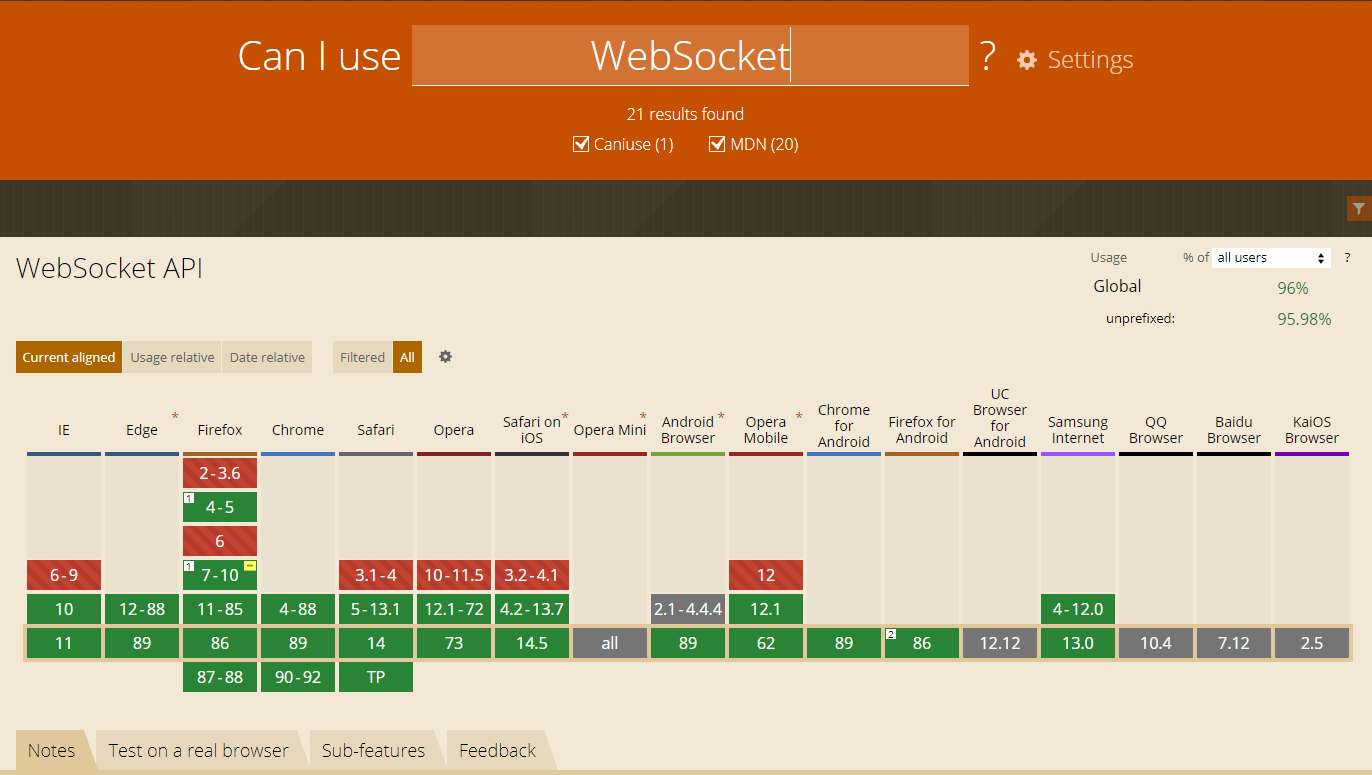
Task: Click the question mark after search box
Action: tap(987, 57)
